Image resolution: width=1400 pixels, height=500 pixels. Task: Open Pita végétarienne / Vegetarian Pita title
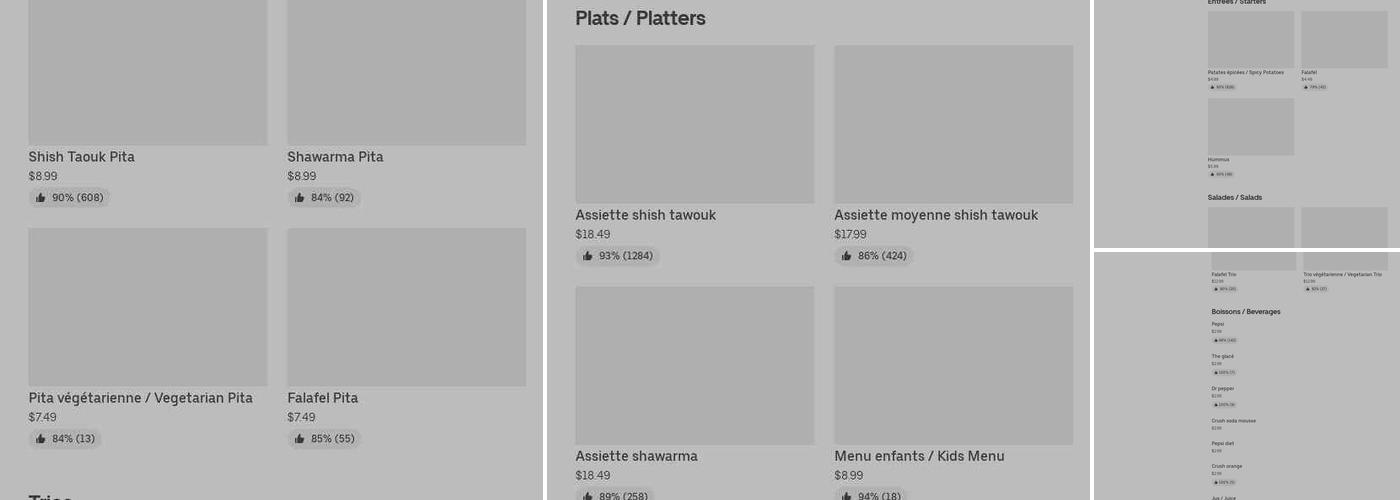tap(140, 398)
